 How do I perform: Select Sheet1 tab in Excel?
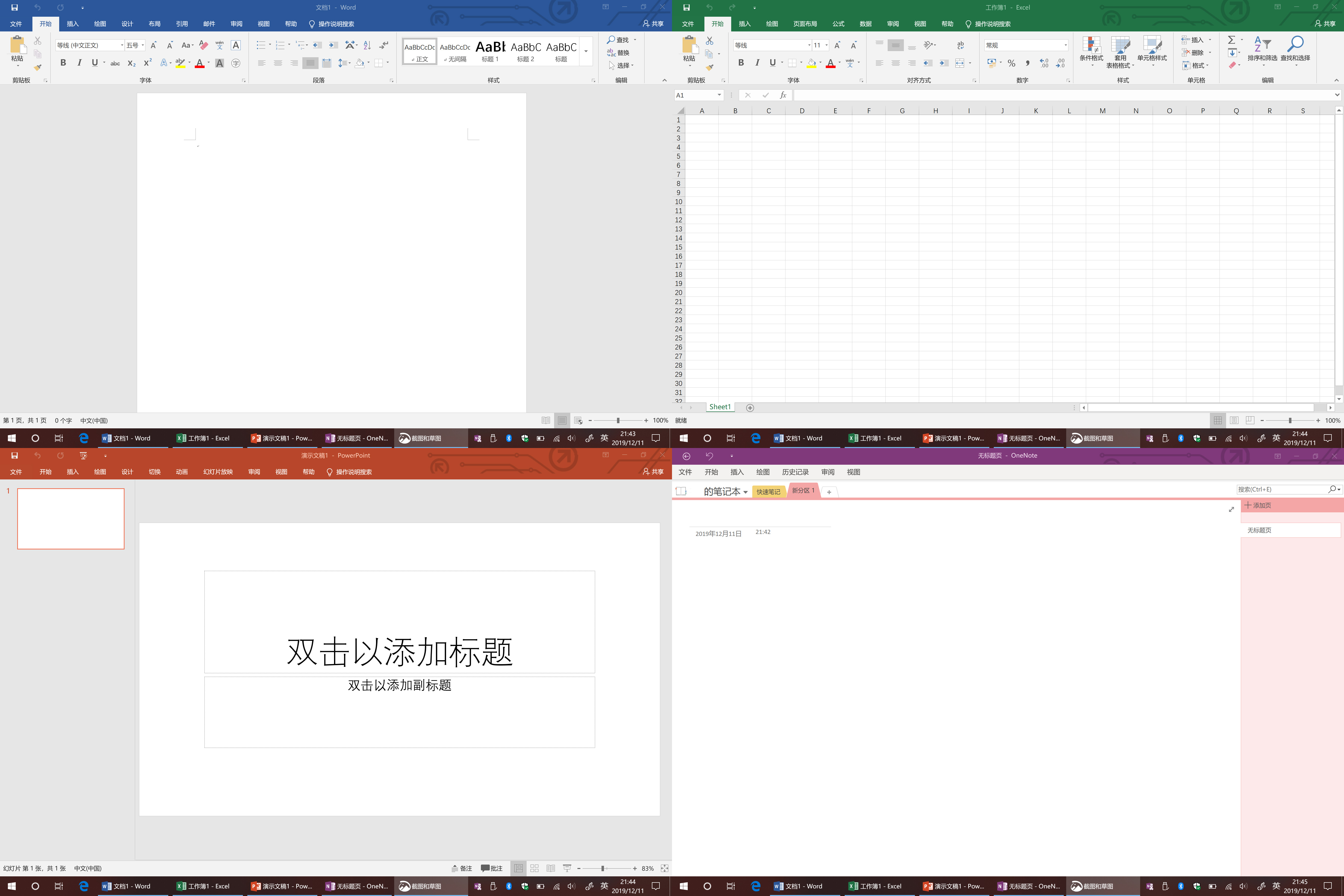click(720, 407)
